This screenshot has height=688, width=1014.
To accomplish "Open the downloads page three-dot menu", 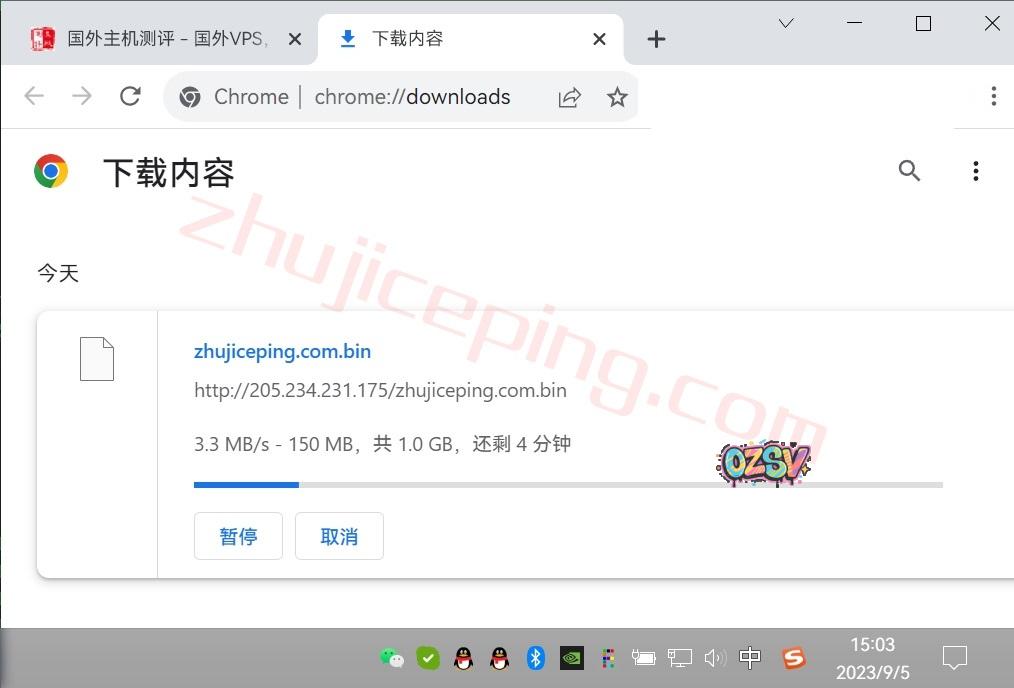I will [x=975, y=171].
